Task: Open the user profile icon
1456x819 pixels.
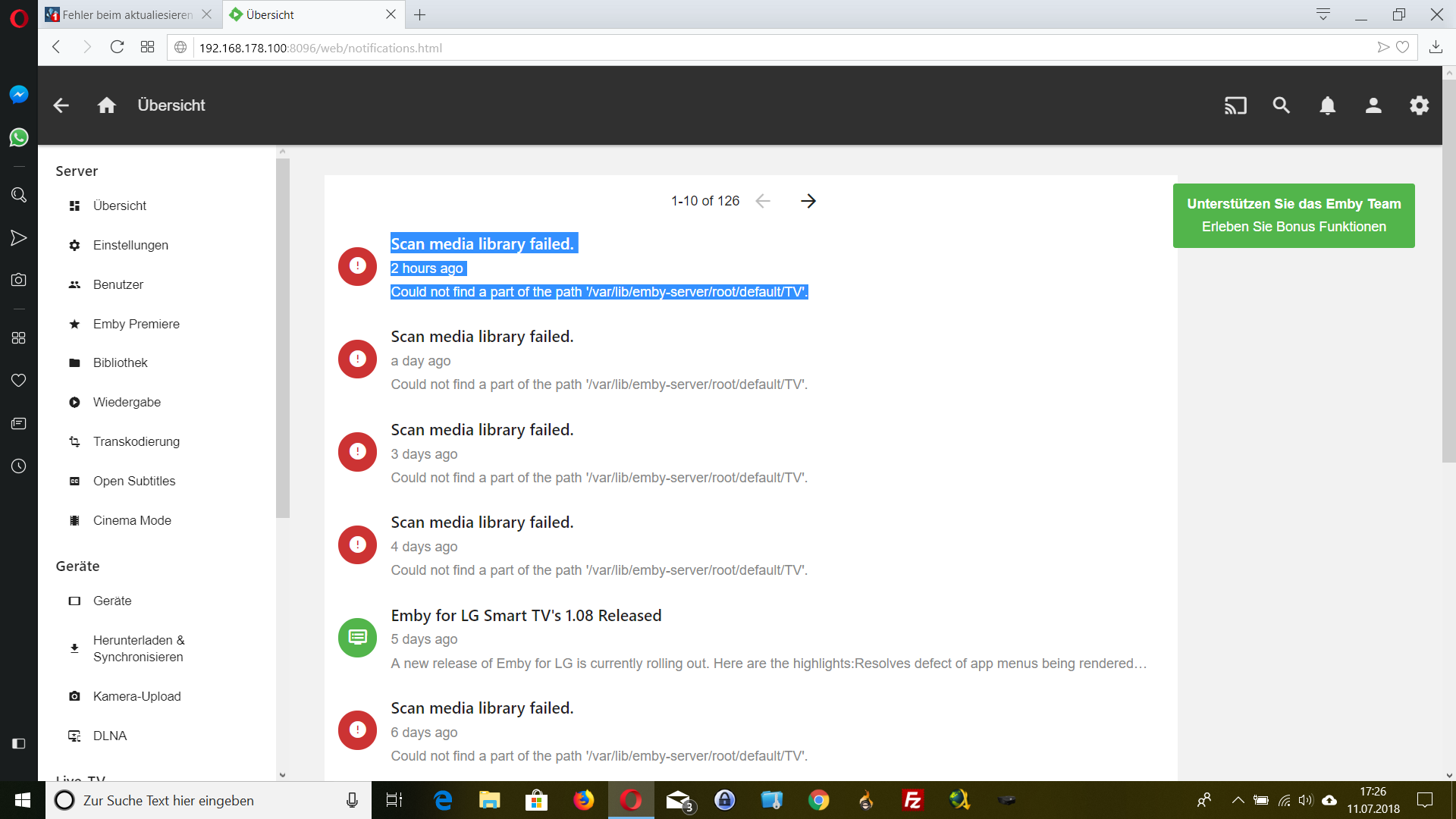Action: pyautogui.click(x=1373, y=105)
